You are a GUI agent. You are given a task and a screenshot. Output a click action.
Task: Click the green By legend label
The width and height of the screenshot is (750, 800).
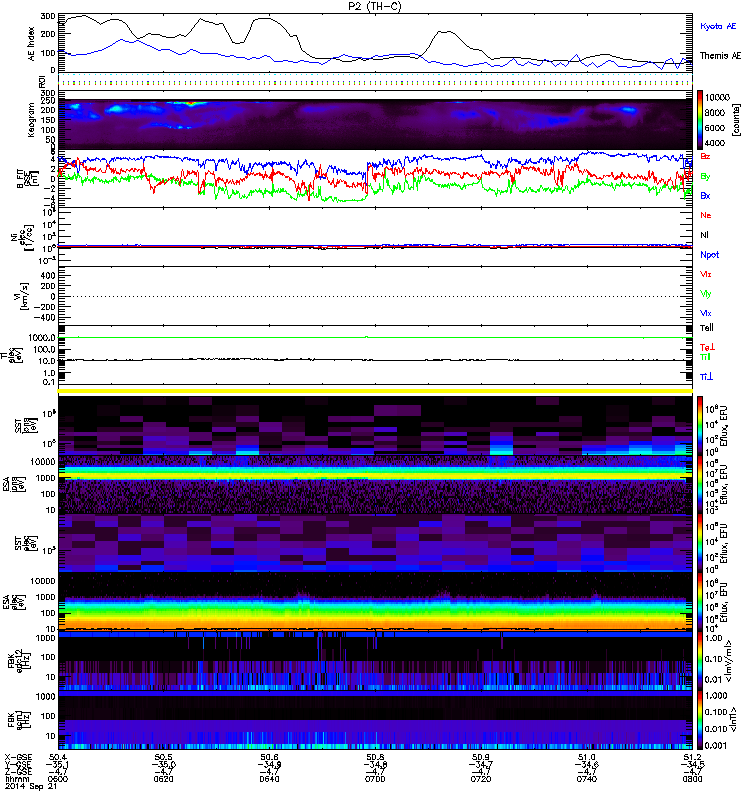705,176
